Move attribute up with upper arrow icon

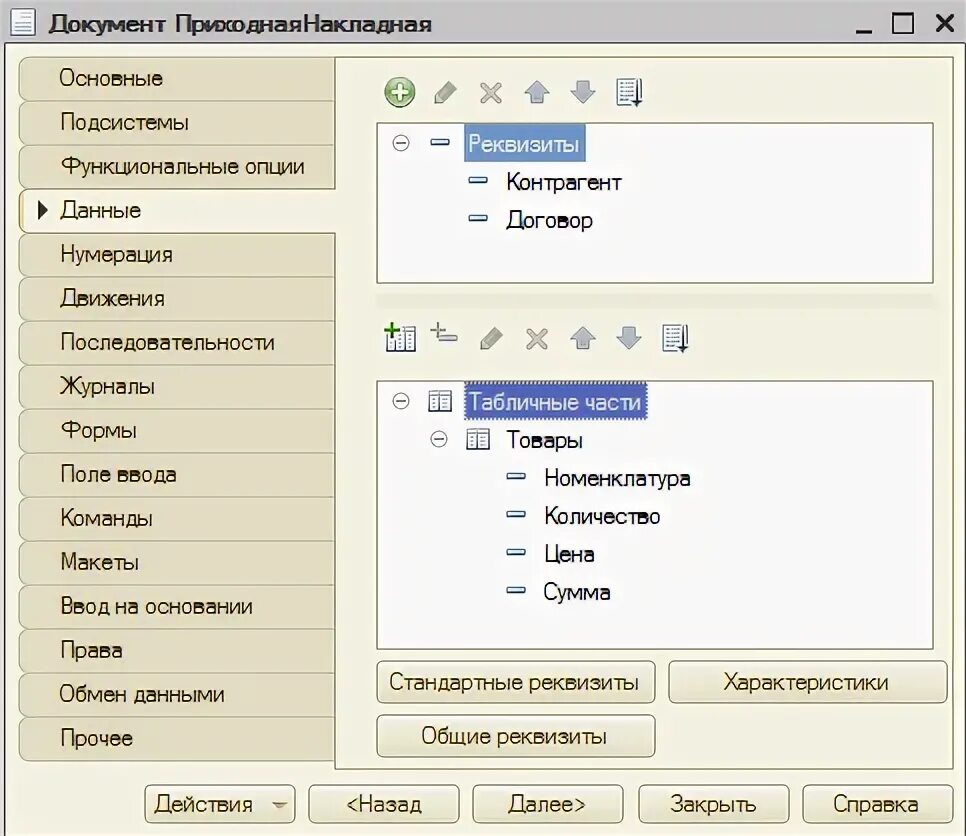pyautogui.click(x=537, y=93)
